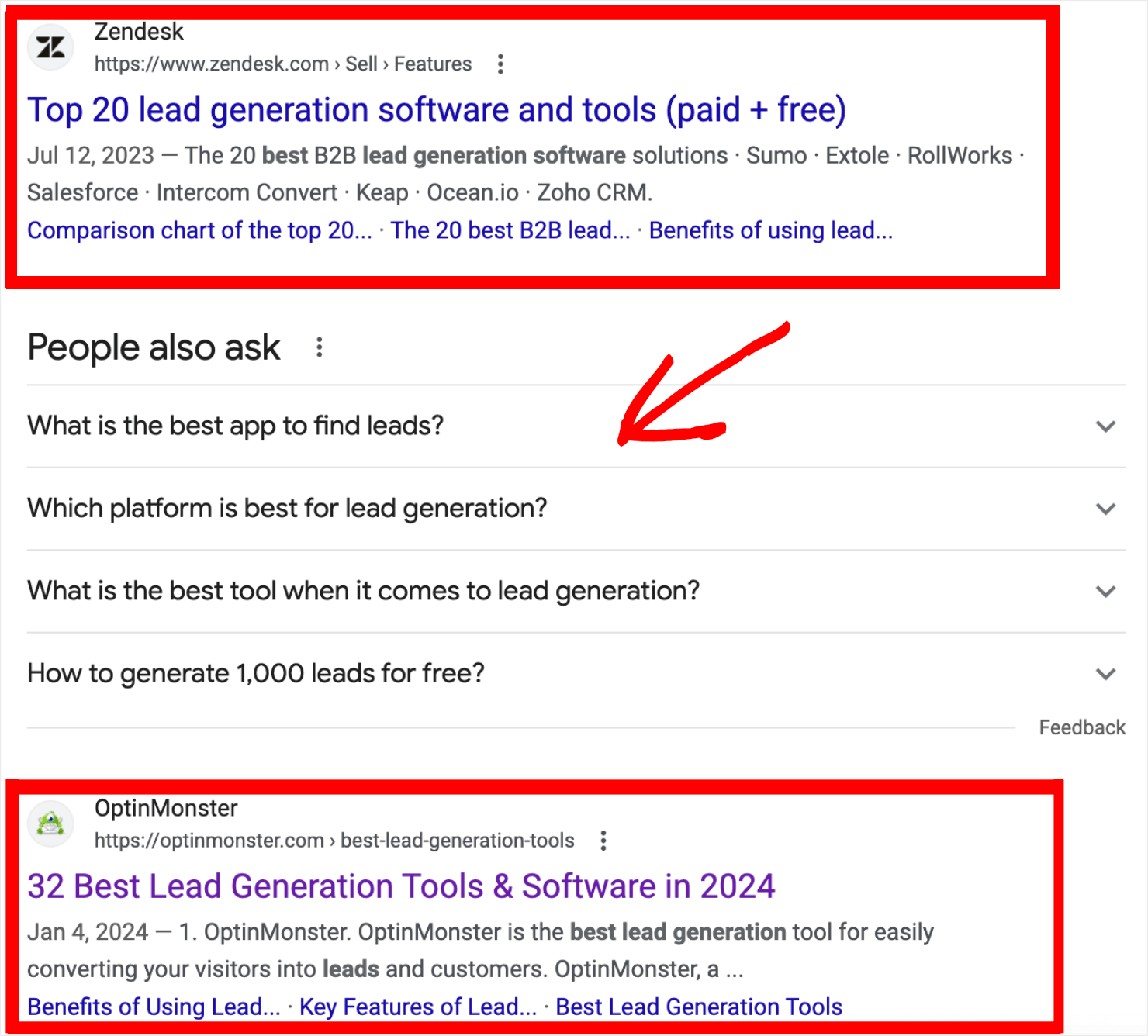Expand "What is the best tool when it comes to lead generation?"

[1105, 591]
